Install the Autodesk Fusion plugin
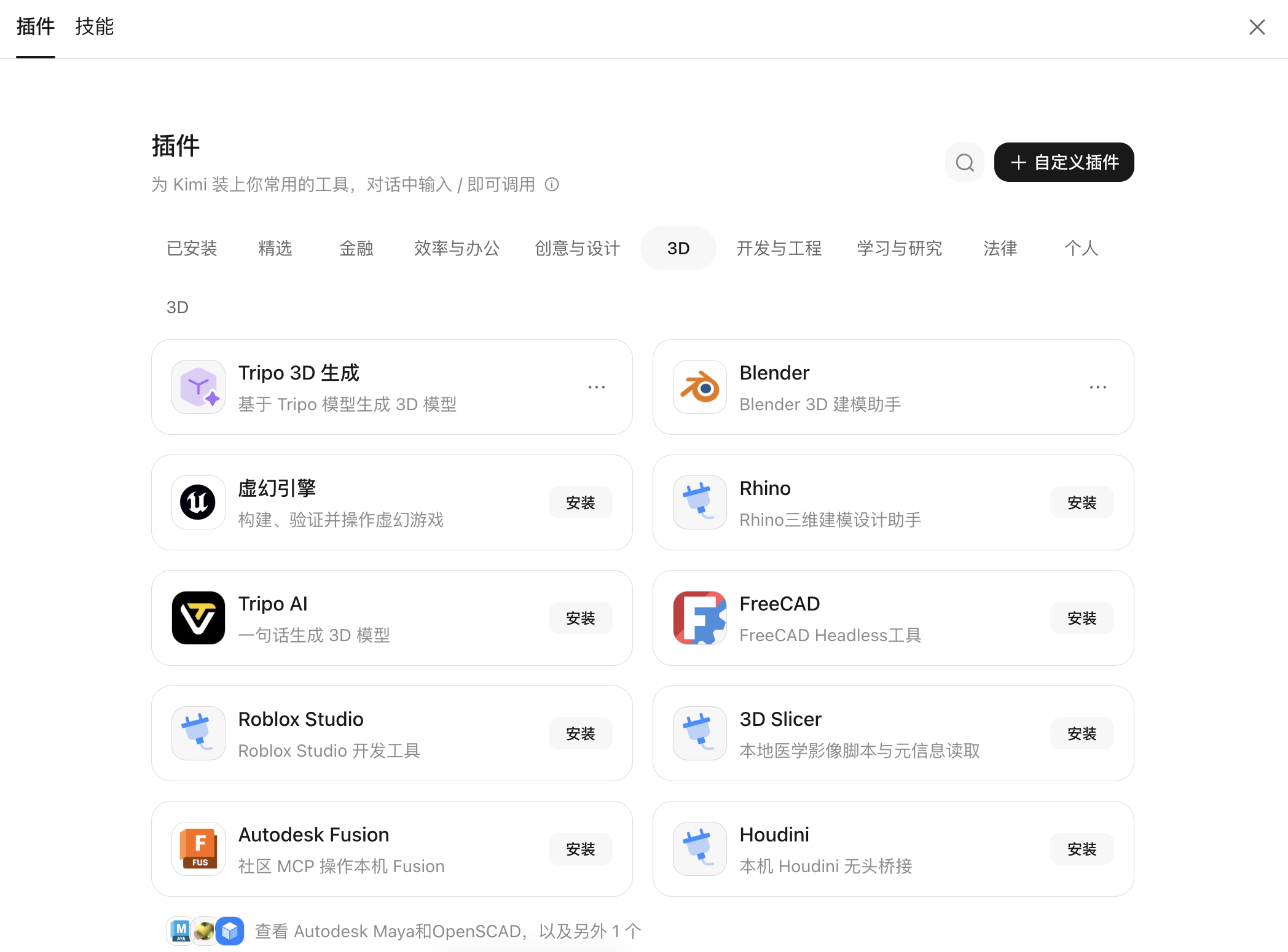This screenshot has width=1288, height=952. point(581,849)
